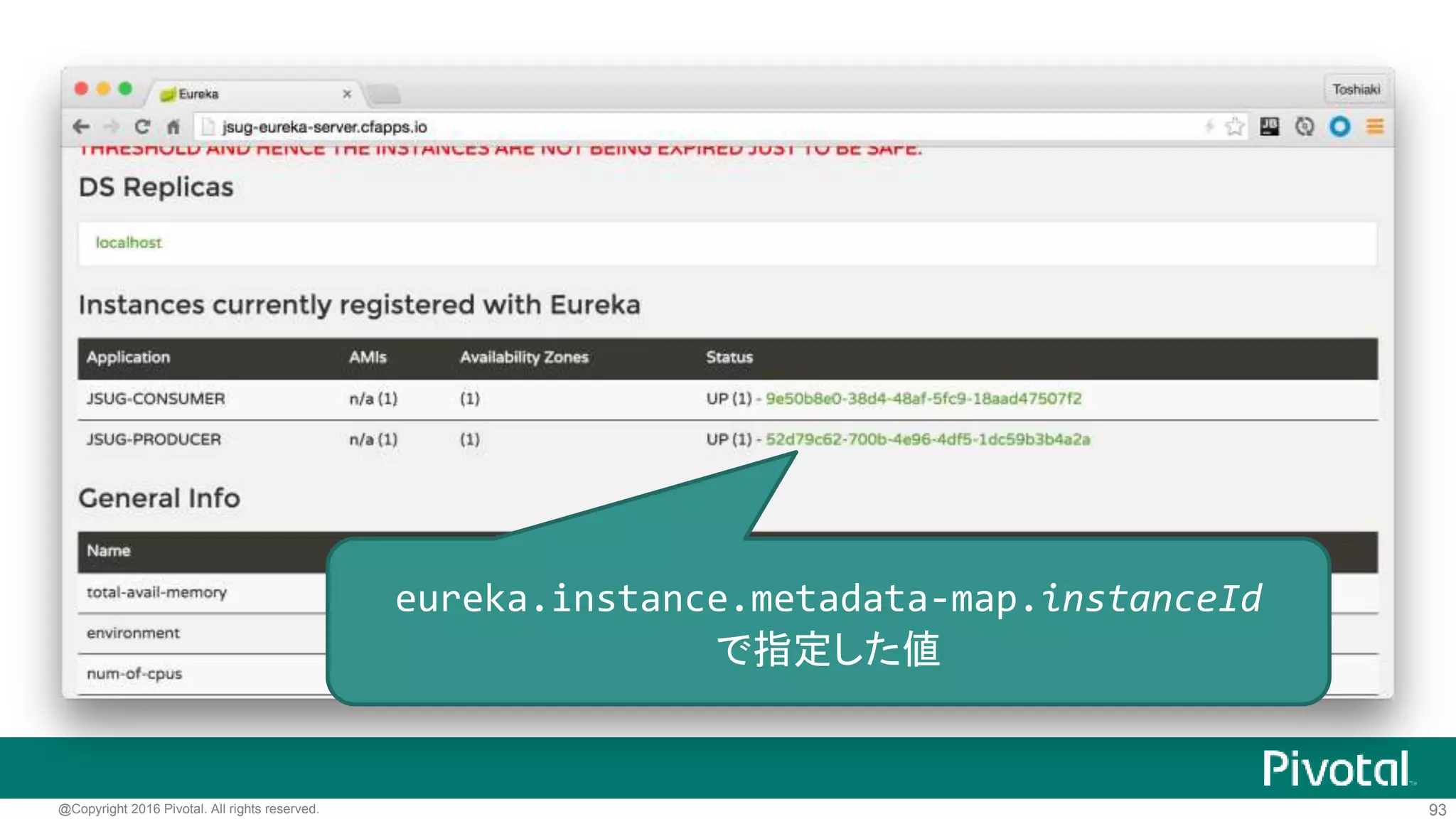Open the clock-shaped browser extension
The image size is (1456, 819).
click(1305, 127)
